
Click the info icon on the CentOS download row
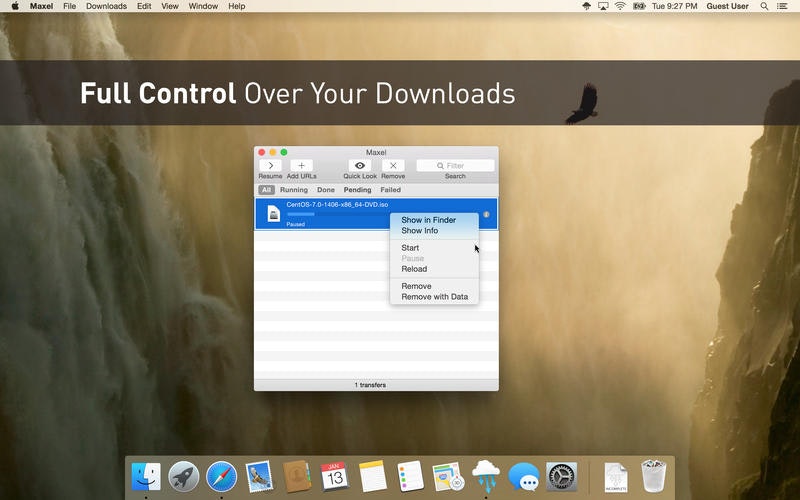(486, 214)
